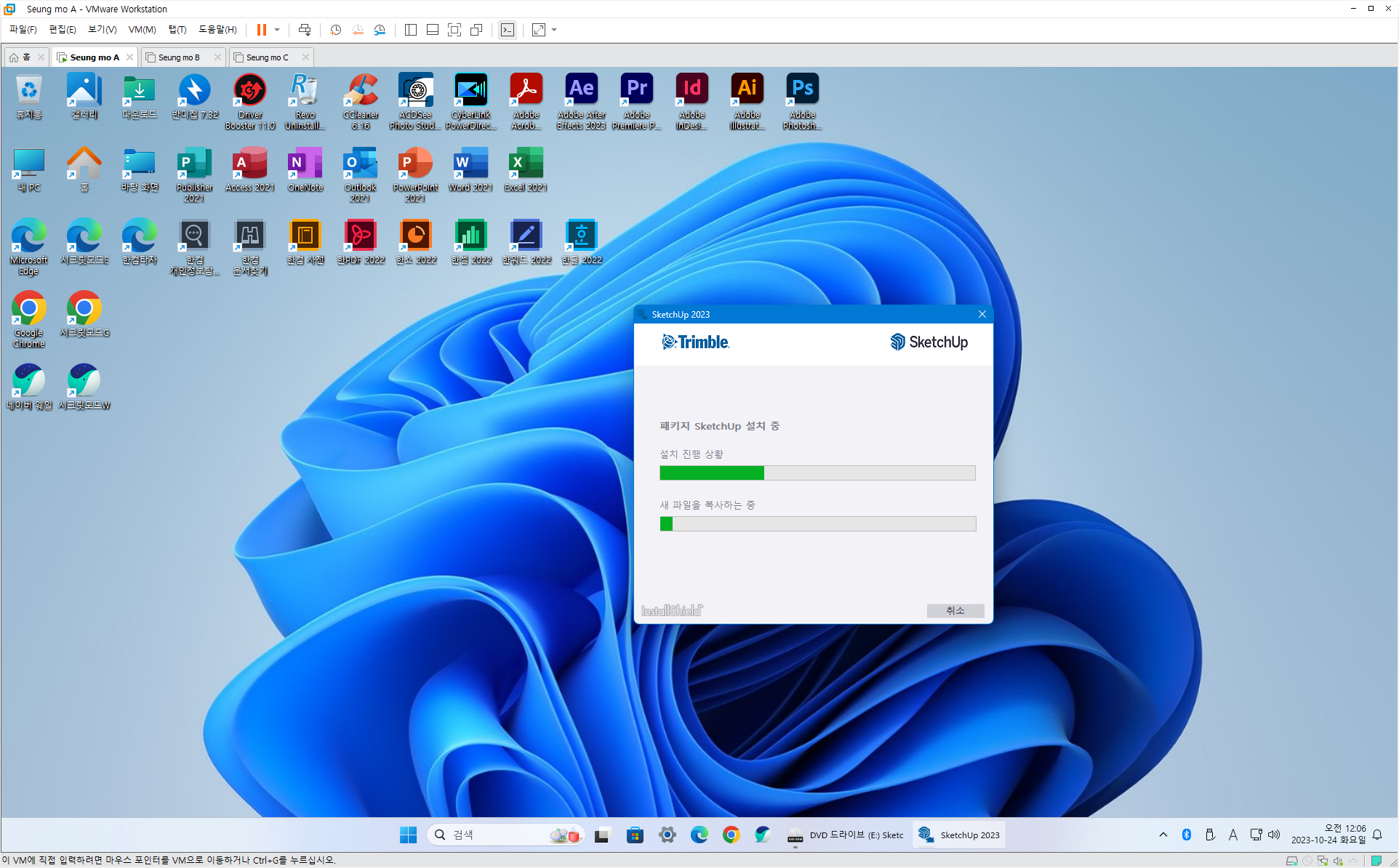Toggle the thumbnail bar view icon
The height and width of the screenshot is (868, 1399).
pyautogui.click(x=432, y=30)
